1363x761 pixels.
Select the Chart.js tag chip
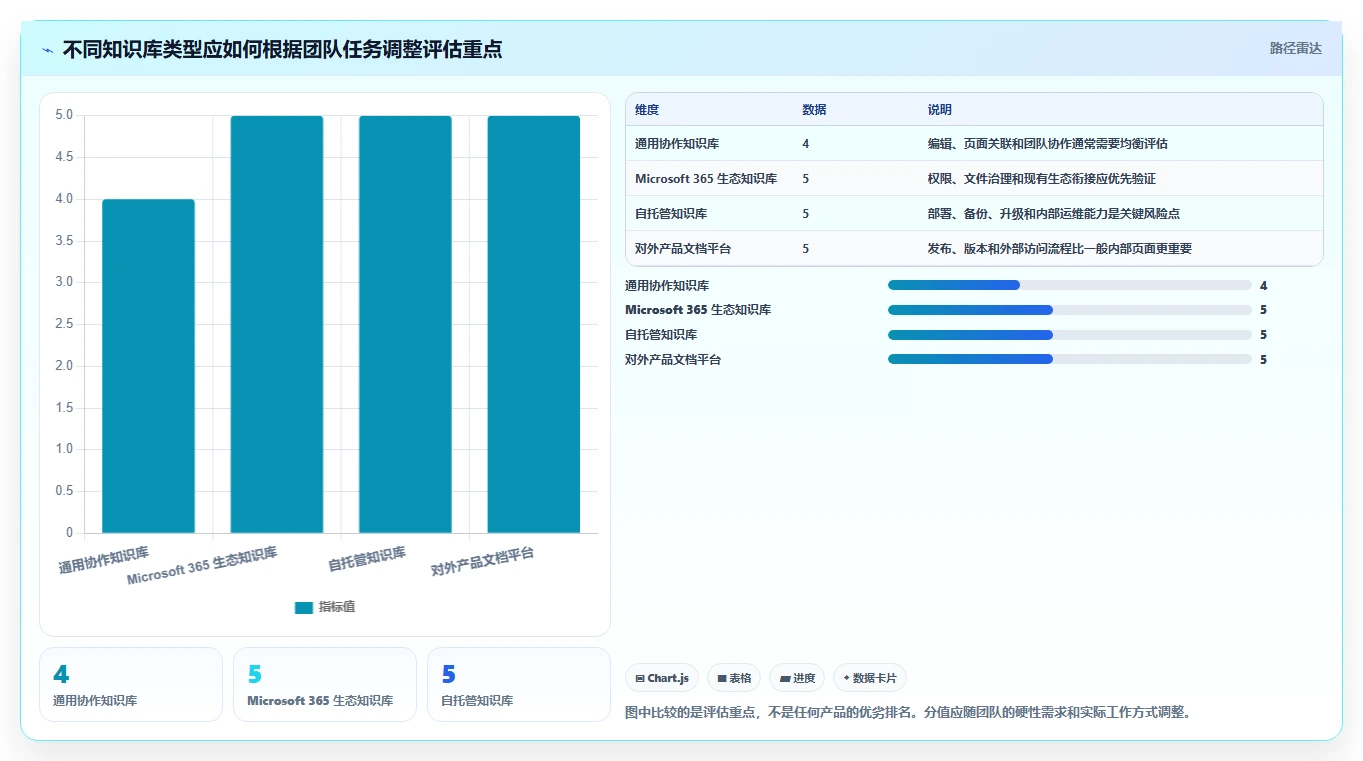tap(662, 678)
